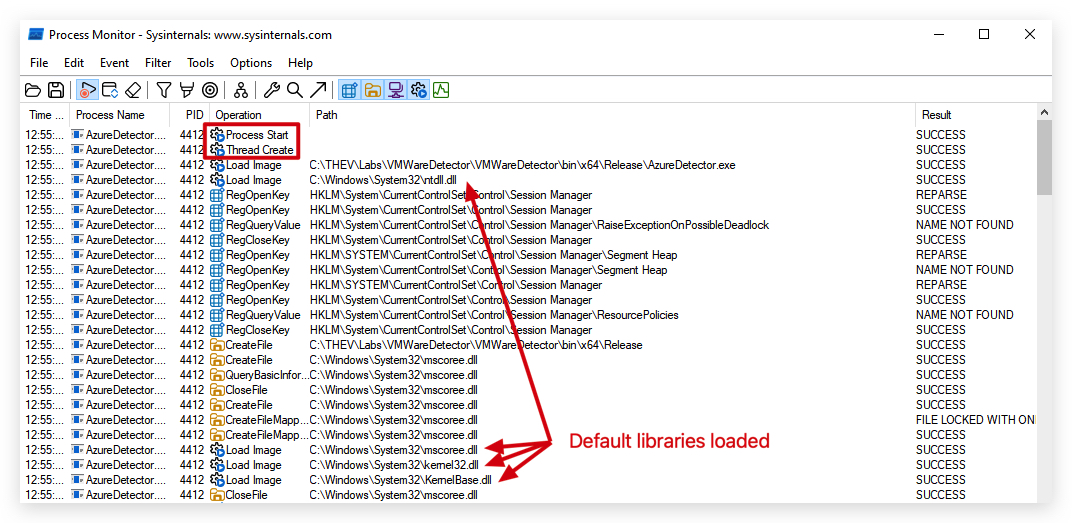Sort by the Time column header
Viewport: 1072px width, 523px height.
pos(46,115)
